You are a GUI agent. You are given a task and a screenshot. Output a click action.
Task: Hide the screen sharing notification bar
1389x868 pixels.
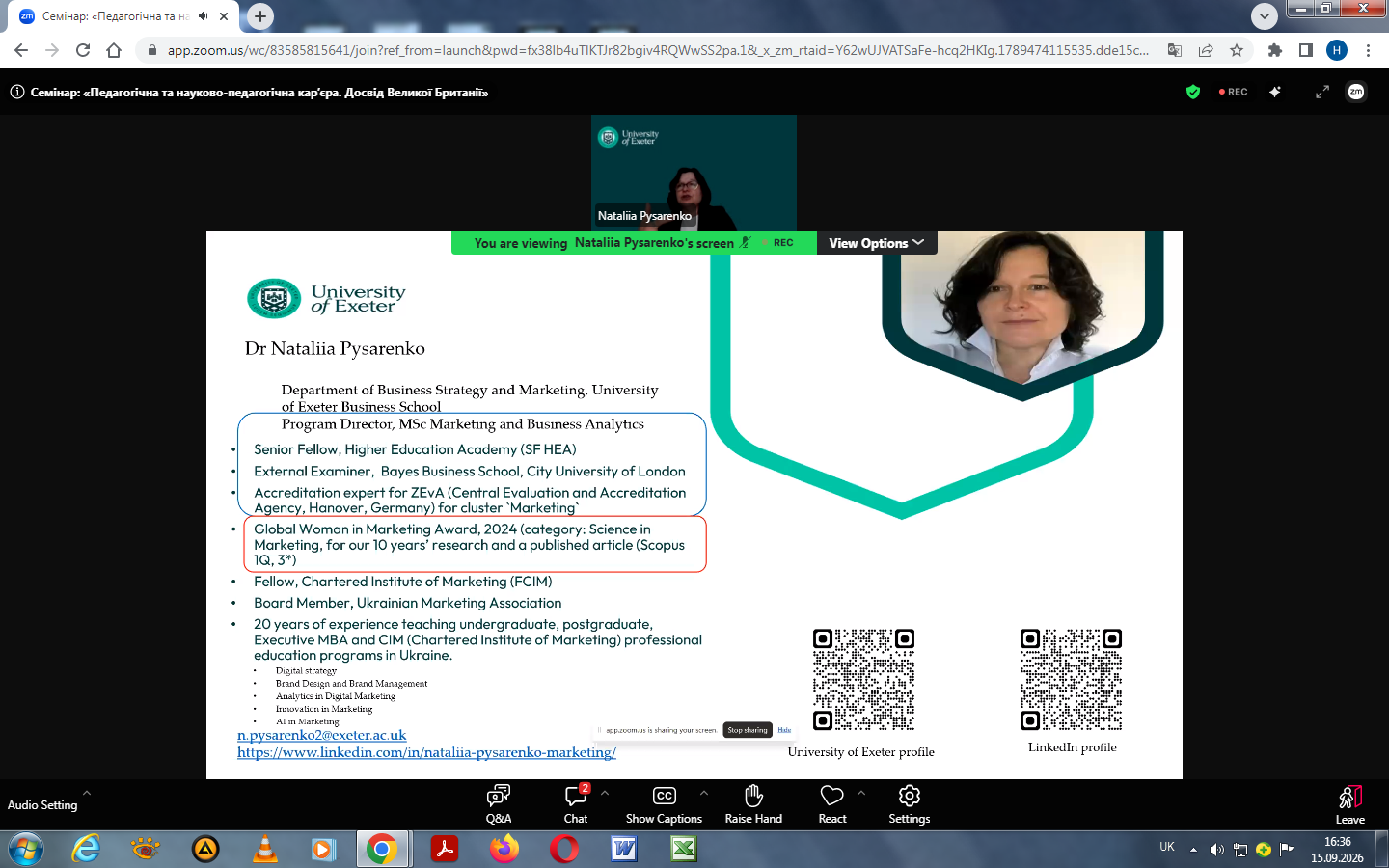point(784,730)
